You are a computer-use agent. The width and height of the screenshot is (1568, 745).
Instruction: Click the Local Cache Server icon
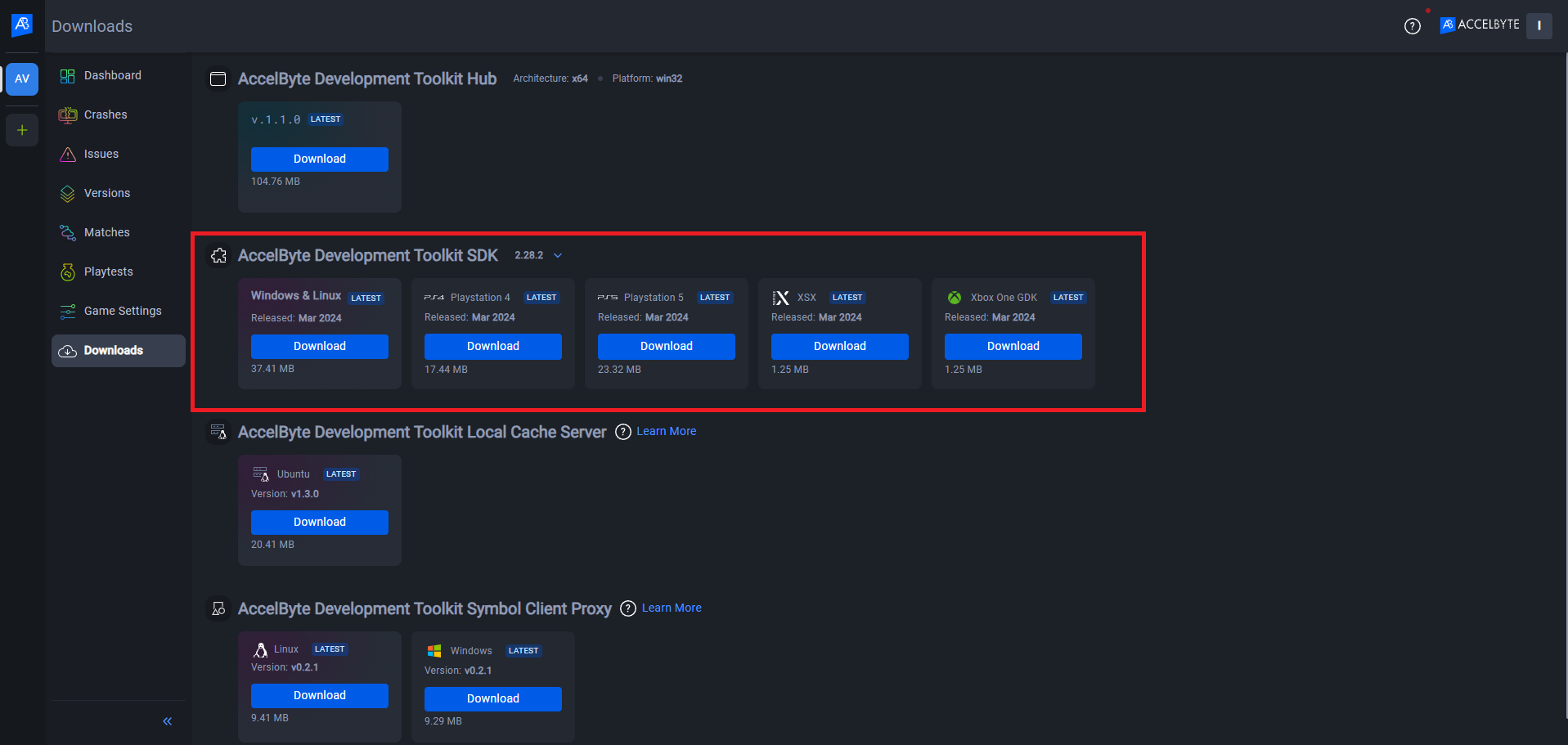point(218,433)
